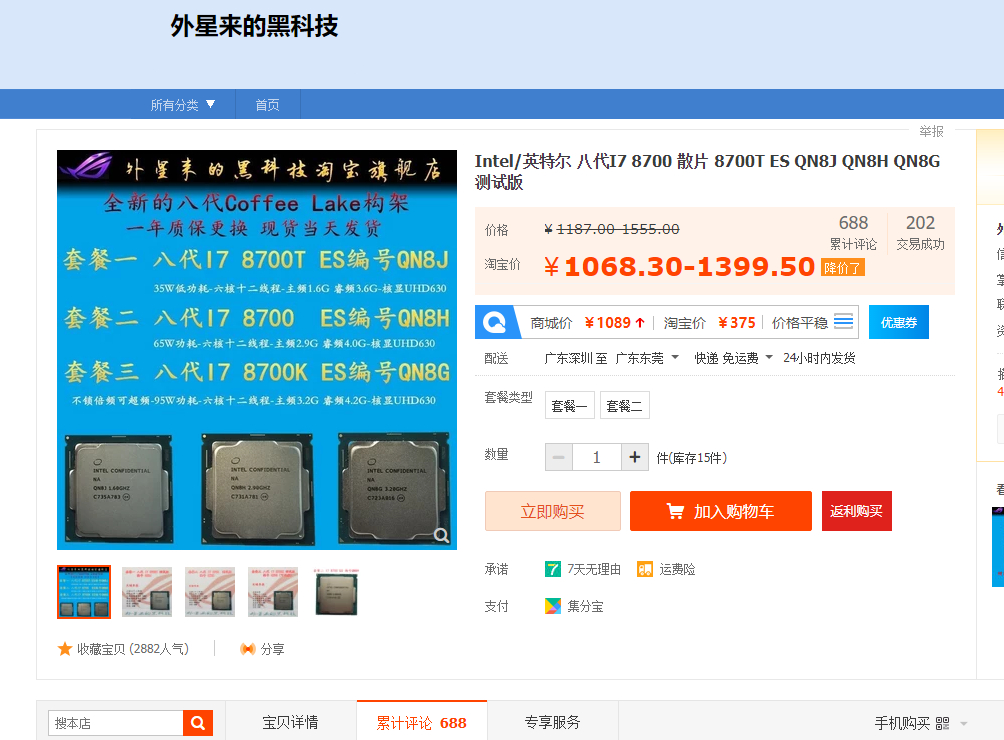Open the 价格平稳 price trend menu icon

click(843, 321)
